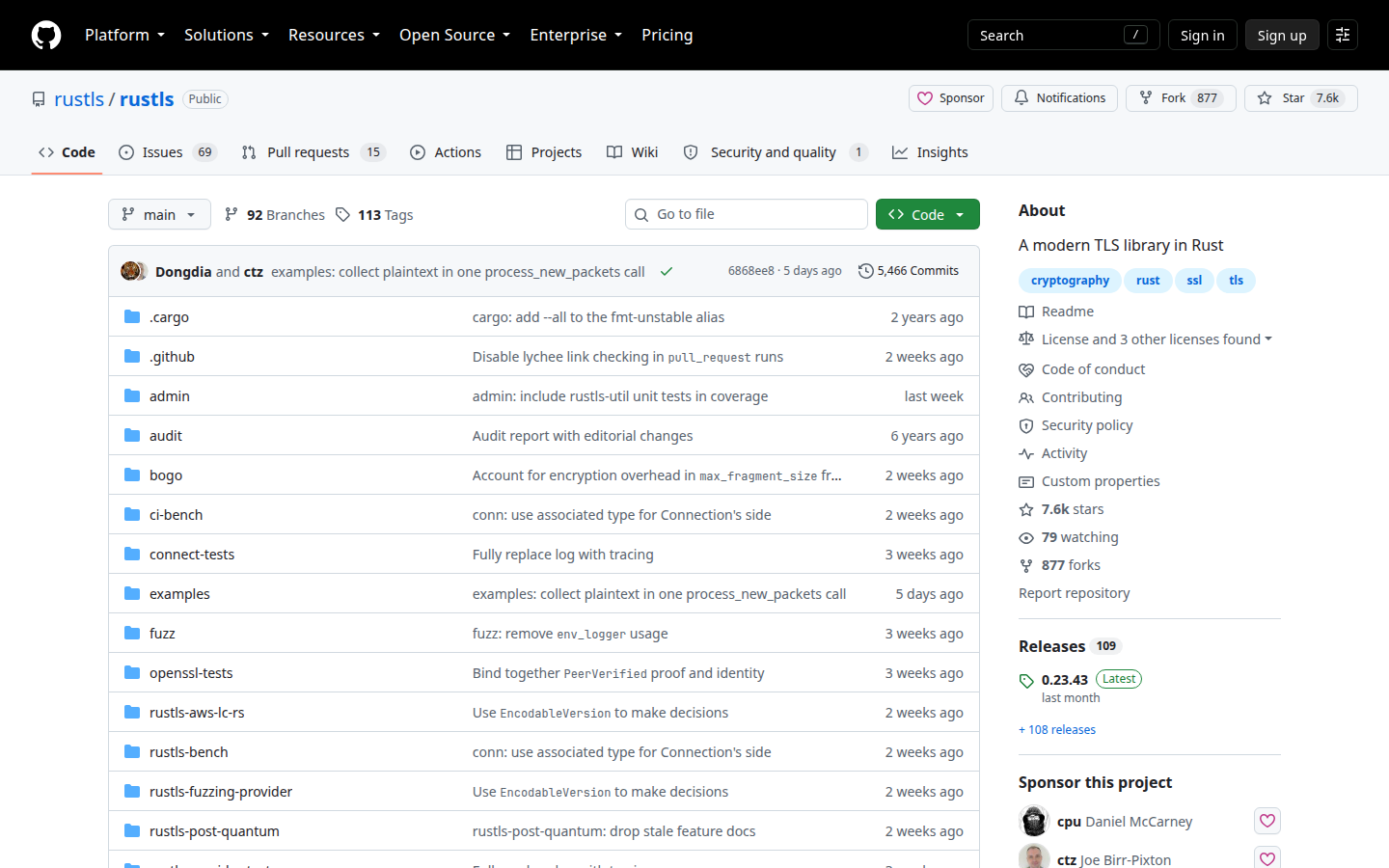Sponsor cpu Daniel McCarney heart button
Image resolution: width=1389 pixels, height=868 pixels.
pyautogui.click(x=1267, y=821)
